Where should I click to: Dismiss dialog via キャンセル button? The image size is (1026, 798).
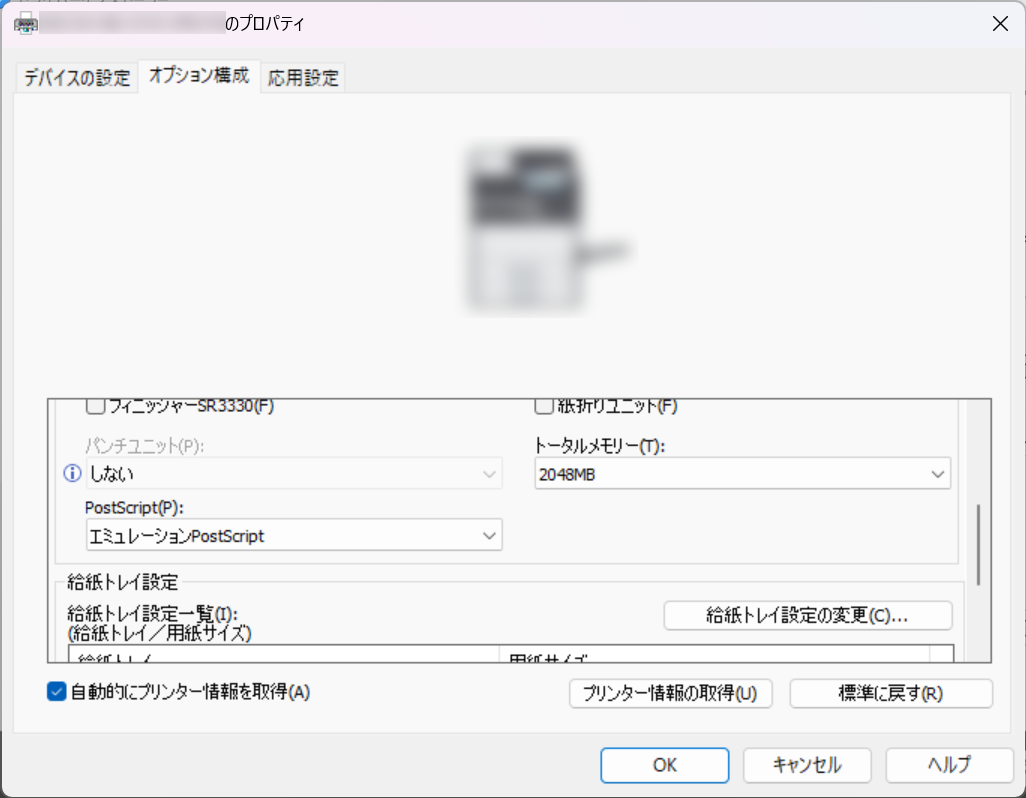pyautogui.click(x=806, y=765)
